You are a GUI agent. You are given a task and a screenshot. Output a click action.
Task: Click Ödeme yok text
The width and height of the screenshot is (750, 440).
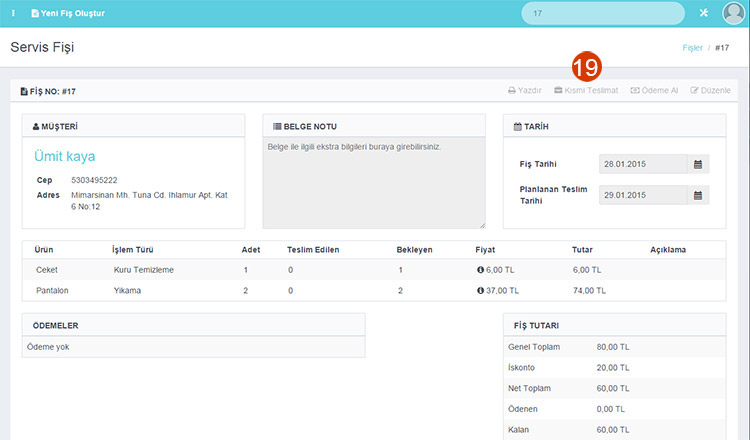click(48, 347)
